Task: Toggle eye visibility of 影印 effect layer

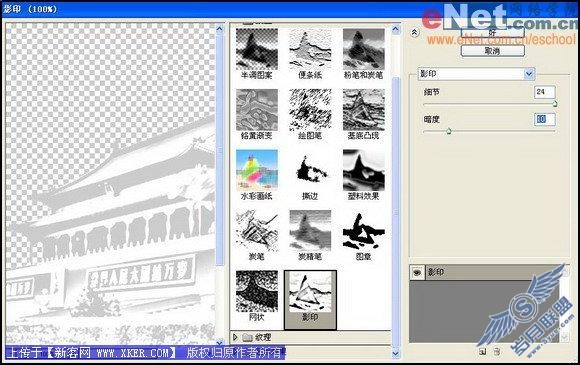Action: (x=417, y=273)
